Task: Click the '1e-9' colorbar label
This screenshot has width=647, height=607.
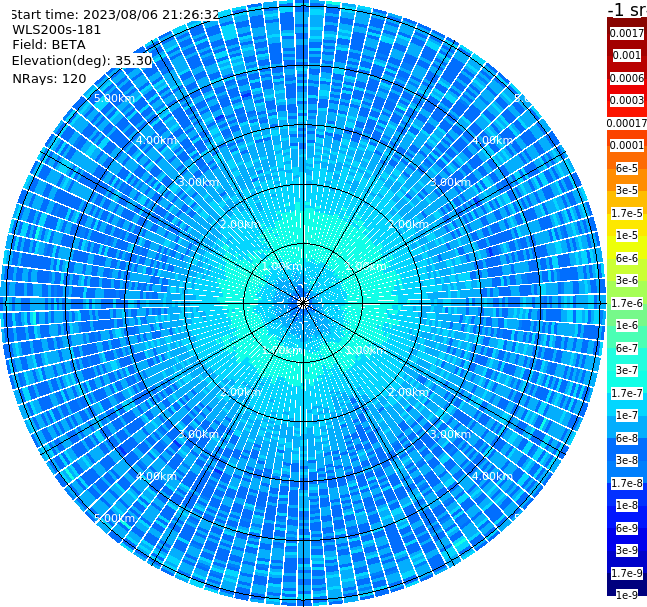Action: 627,595
